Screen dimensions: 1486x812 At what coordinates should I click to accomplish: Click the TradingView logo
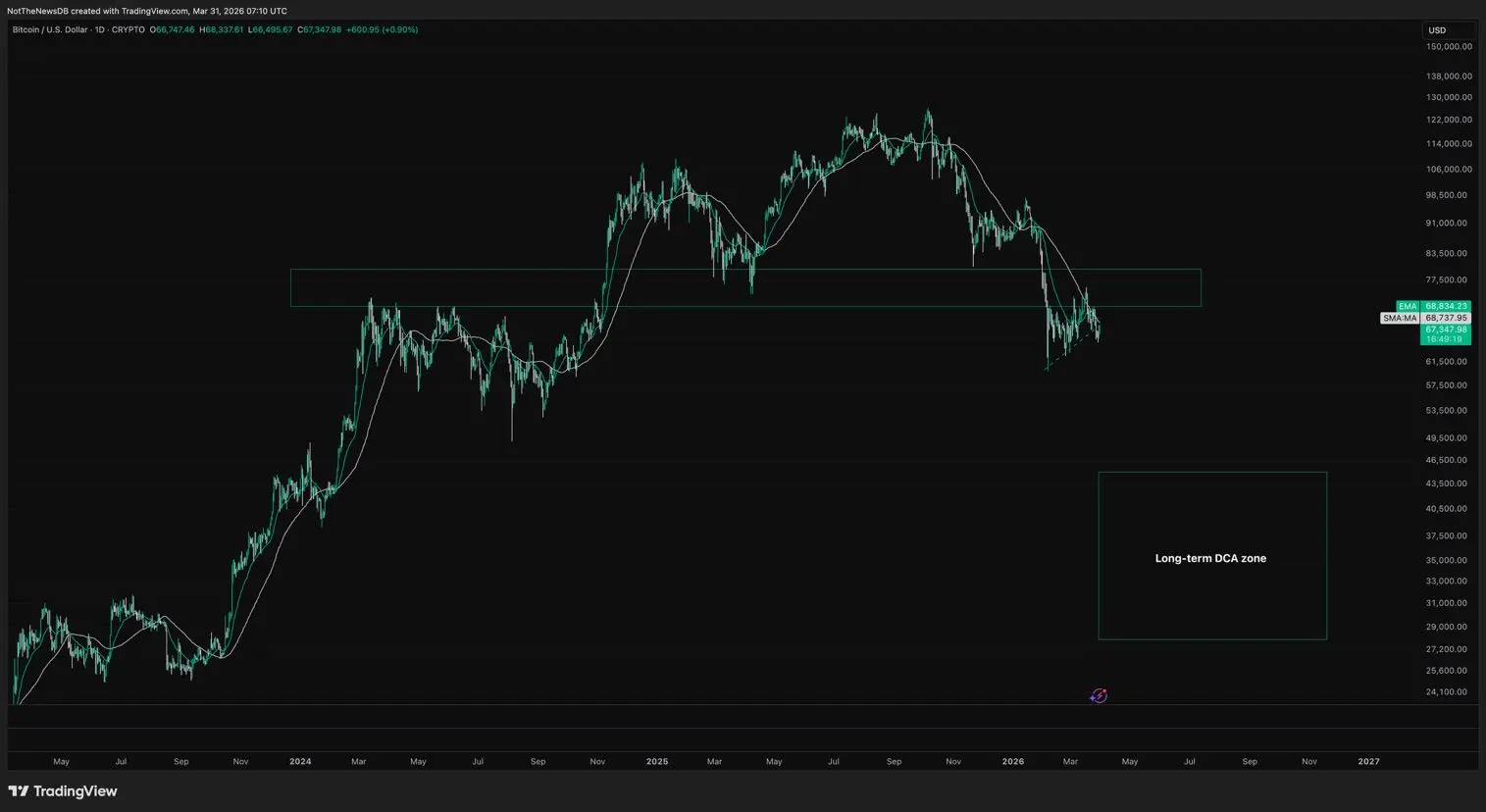pyautogui.click(x=63, y=791)
